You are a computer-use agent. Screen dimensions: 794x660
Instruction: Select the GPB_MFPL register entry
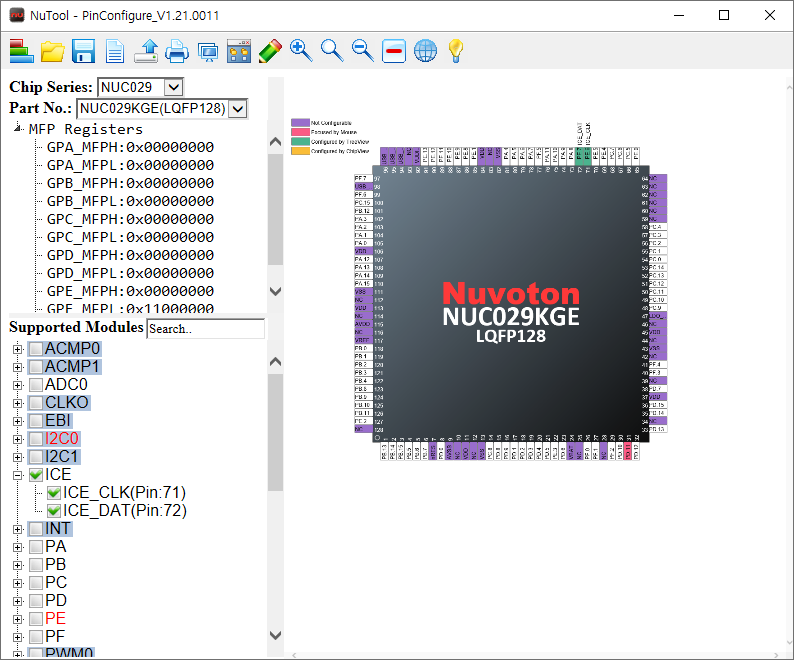[130, 202]
